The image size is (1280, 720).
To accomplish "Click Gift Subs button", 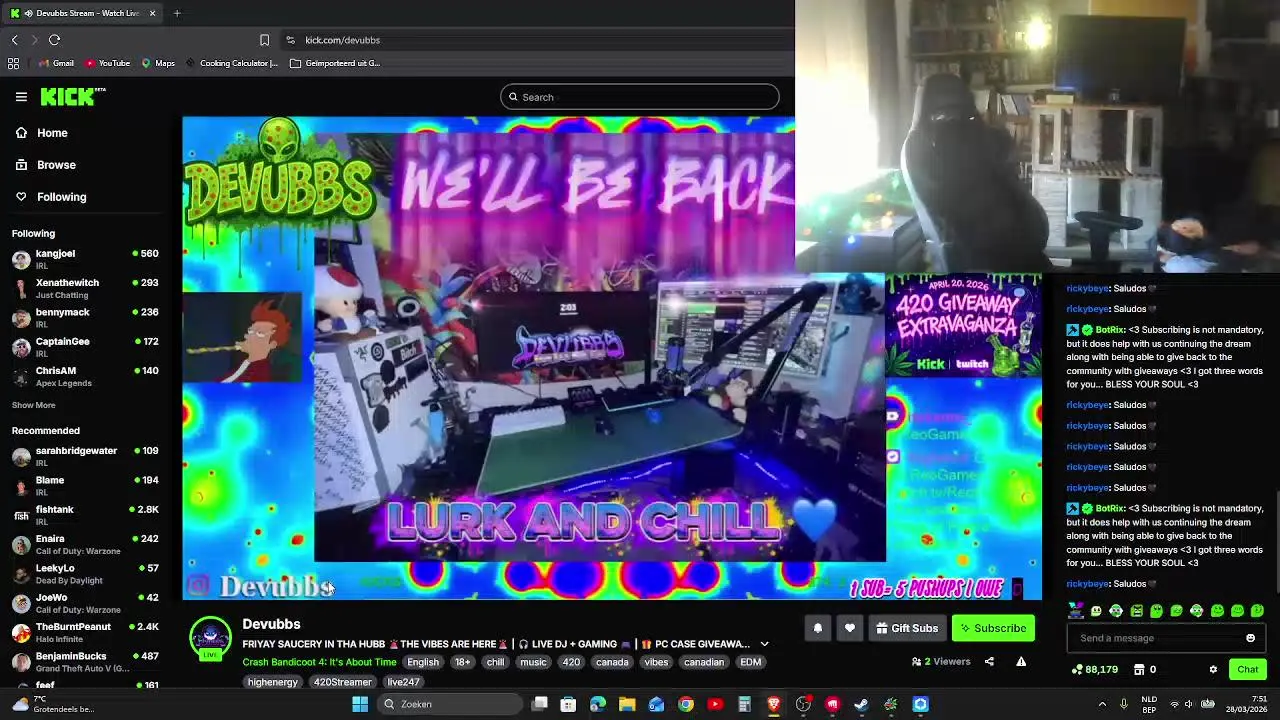I will coord(906,628).
